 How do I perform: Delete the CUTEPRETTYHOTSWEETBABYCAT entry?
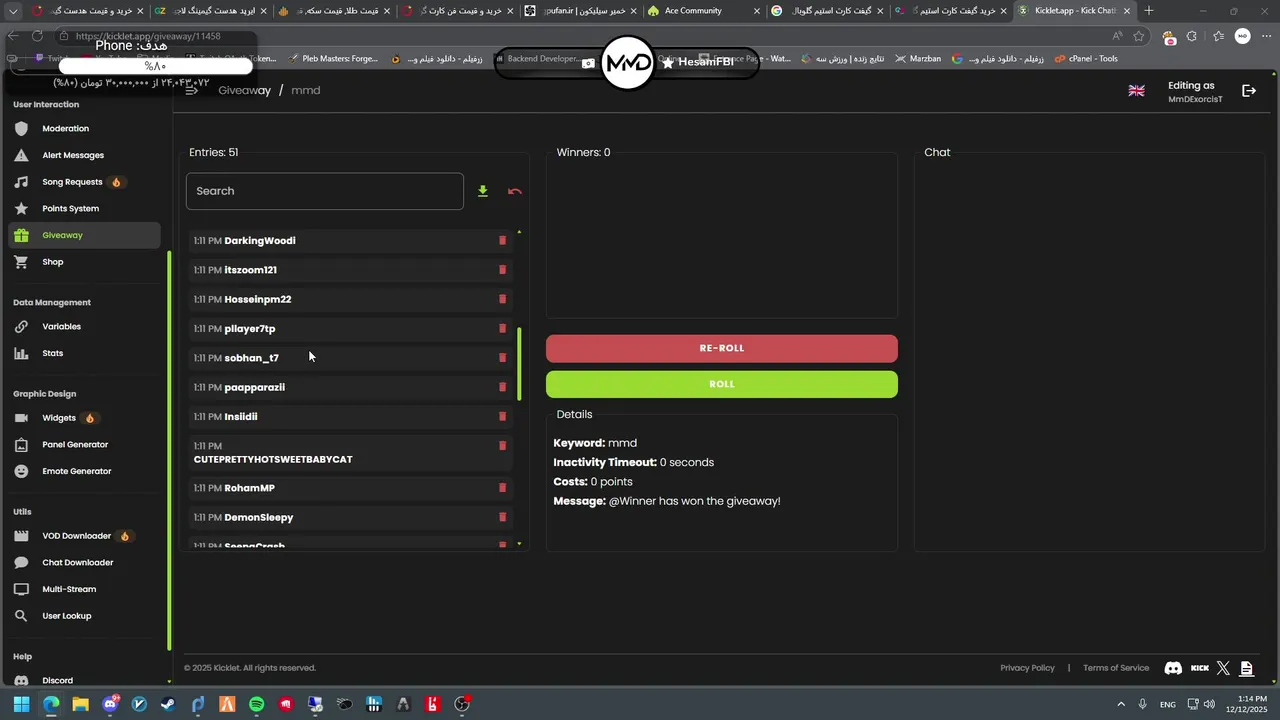(x=502, y=446)
